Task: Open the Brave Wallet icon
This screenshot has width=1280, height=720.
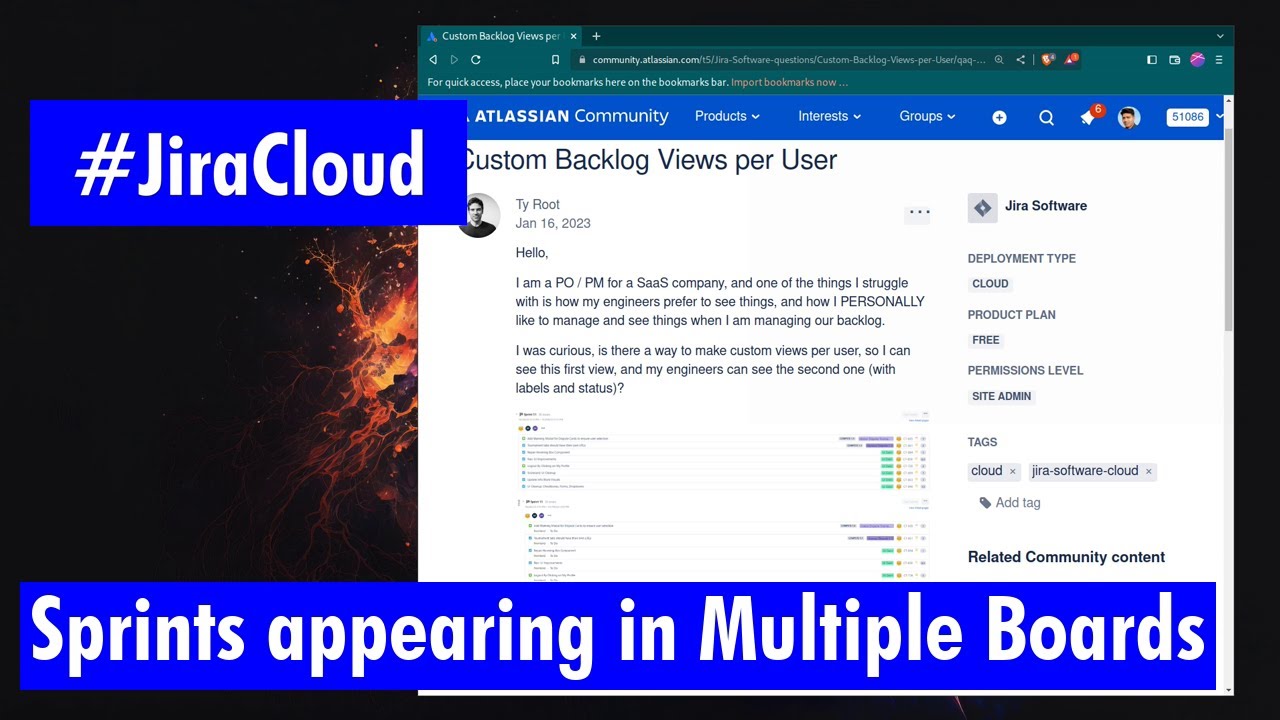Action: click(1175, 60)
